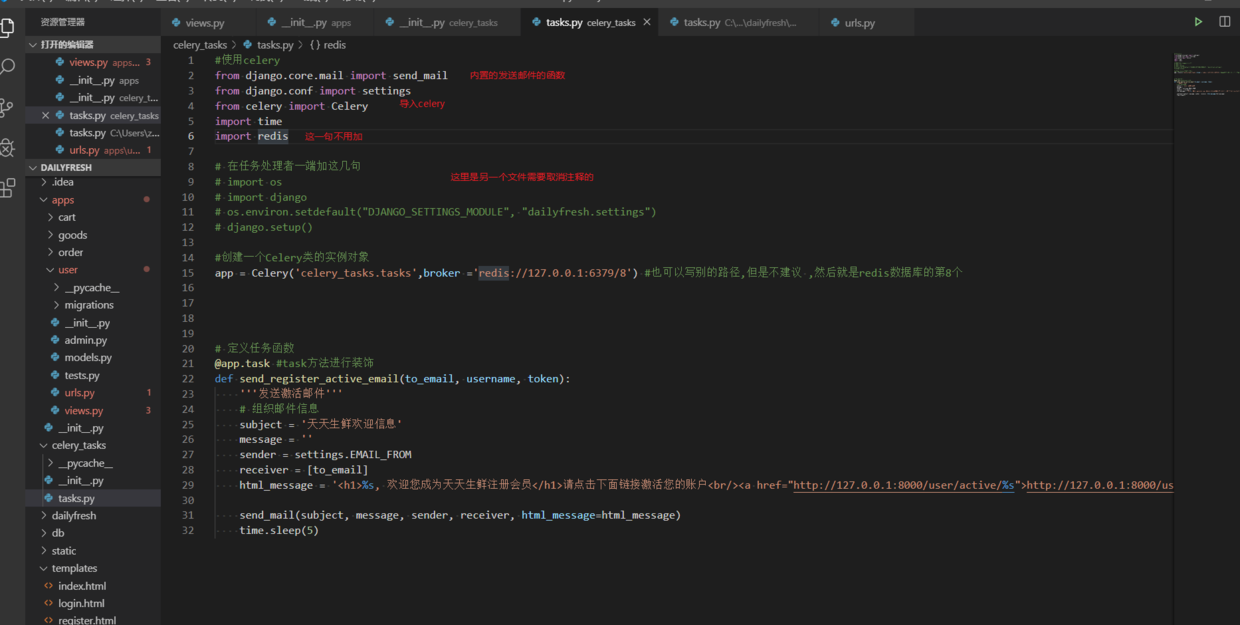
Task: Open tests.py in the file tree
Action: click(93, 375)
